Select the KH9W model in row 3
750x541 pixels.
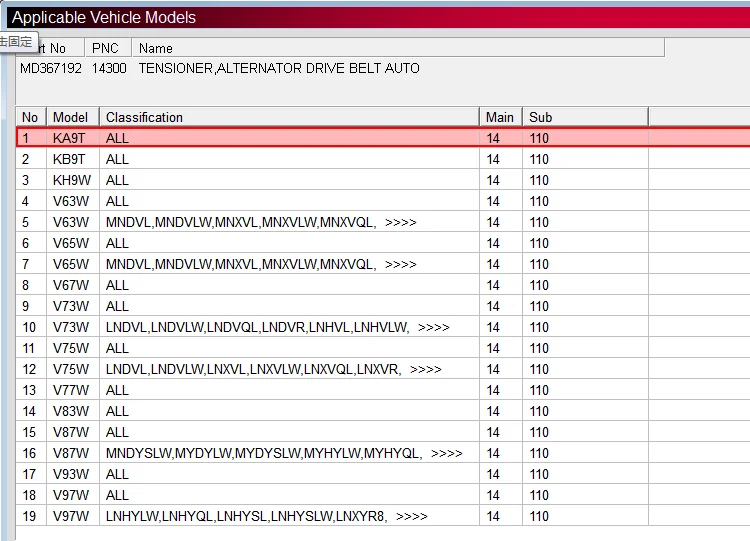click(70, 180)
